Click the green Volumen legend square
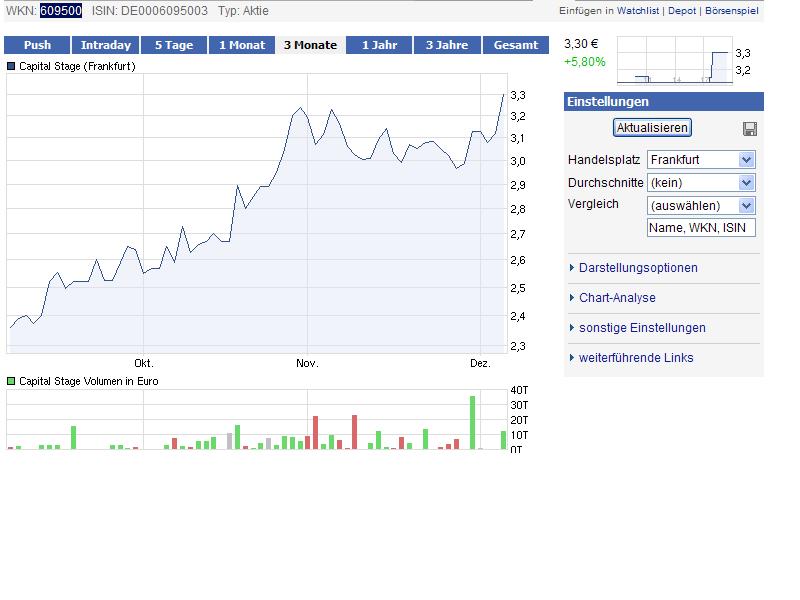Image resolution: width=800 pixels, height=600 pixels. [x=12, y=381]
